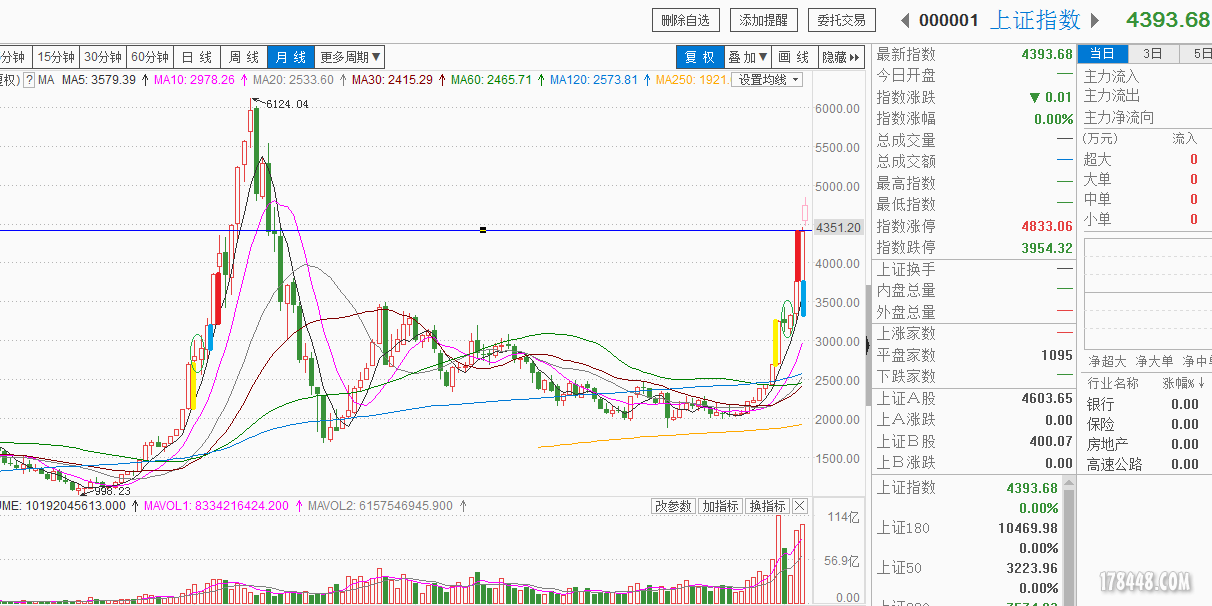
Task: Click 删除自选 button
Action: [686, 20]
